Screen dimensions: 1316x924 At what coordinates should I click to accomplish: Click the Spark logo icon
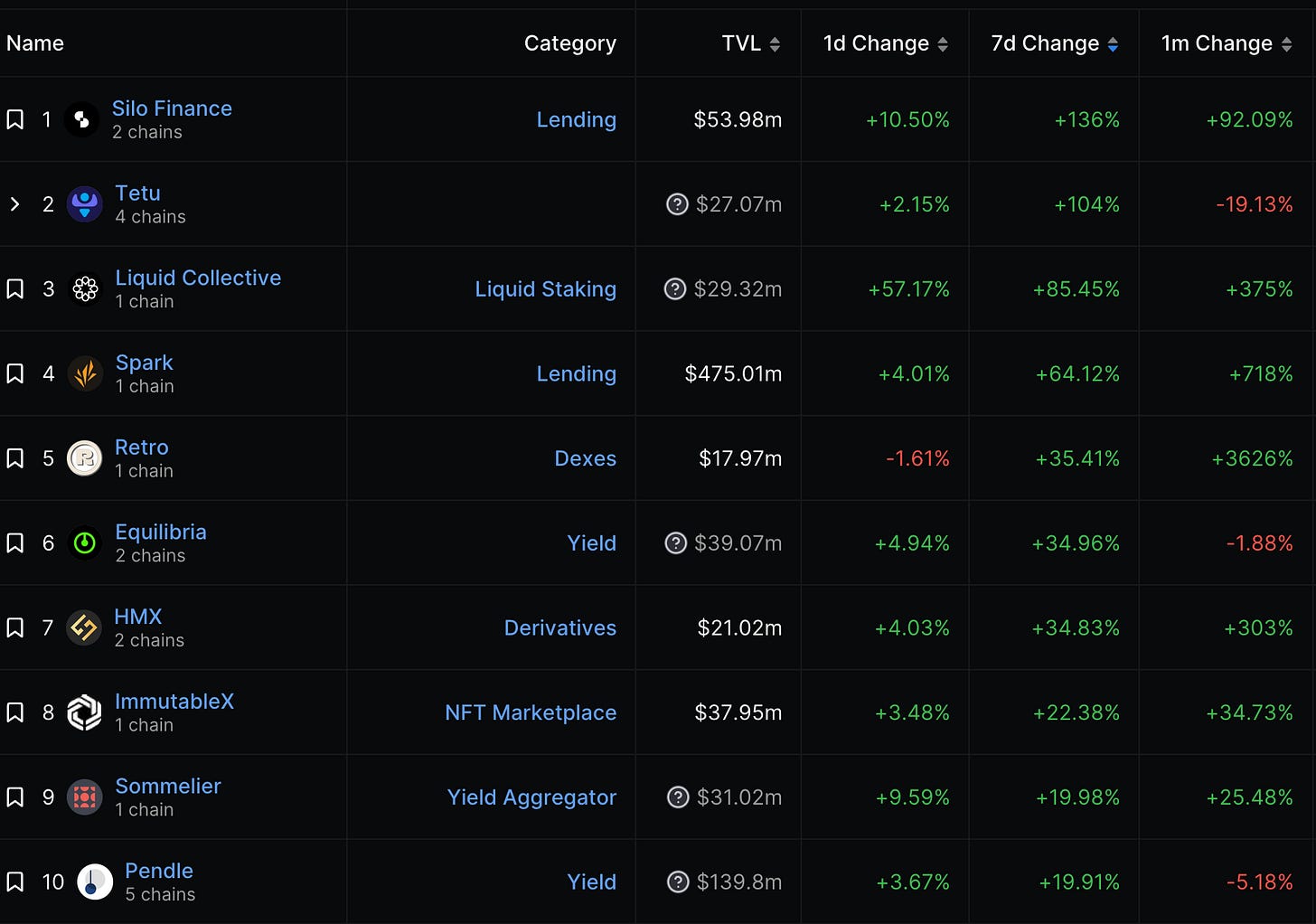point(85,373)
